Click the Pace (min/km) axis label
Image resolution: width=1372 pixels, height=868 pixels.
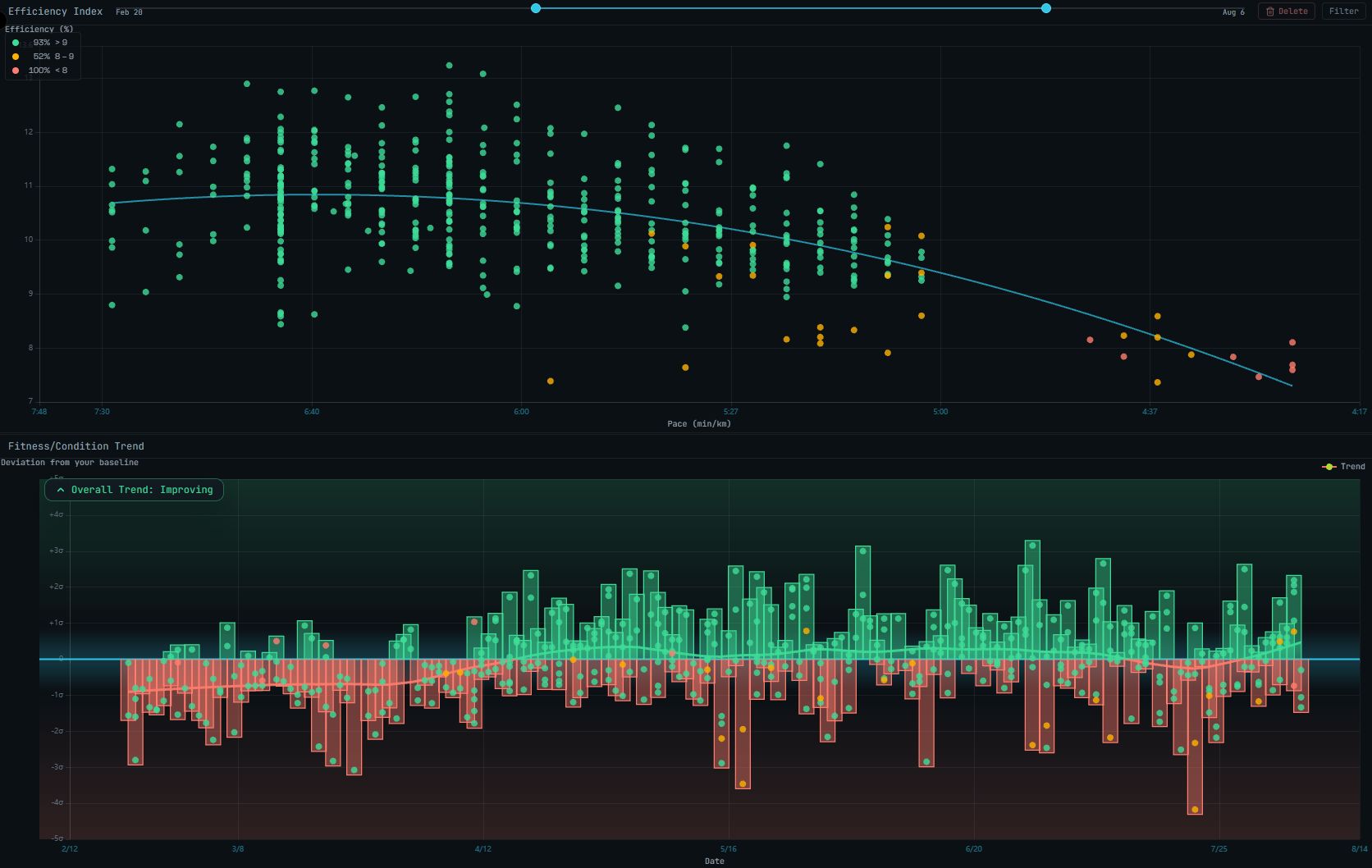pyautogui.click(x=699, y=424)
